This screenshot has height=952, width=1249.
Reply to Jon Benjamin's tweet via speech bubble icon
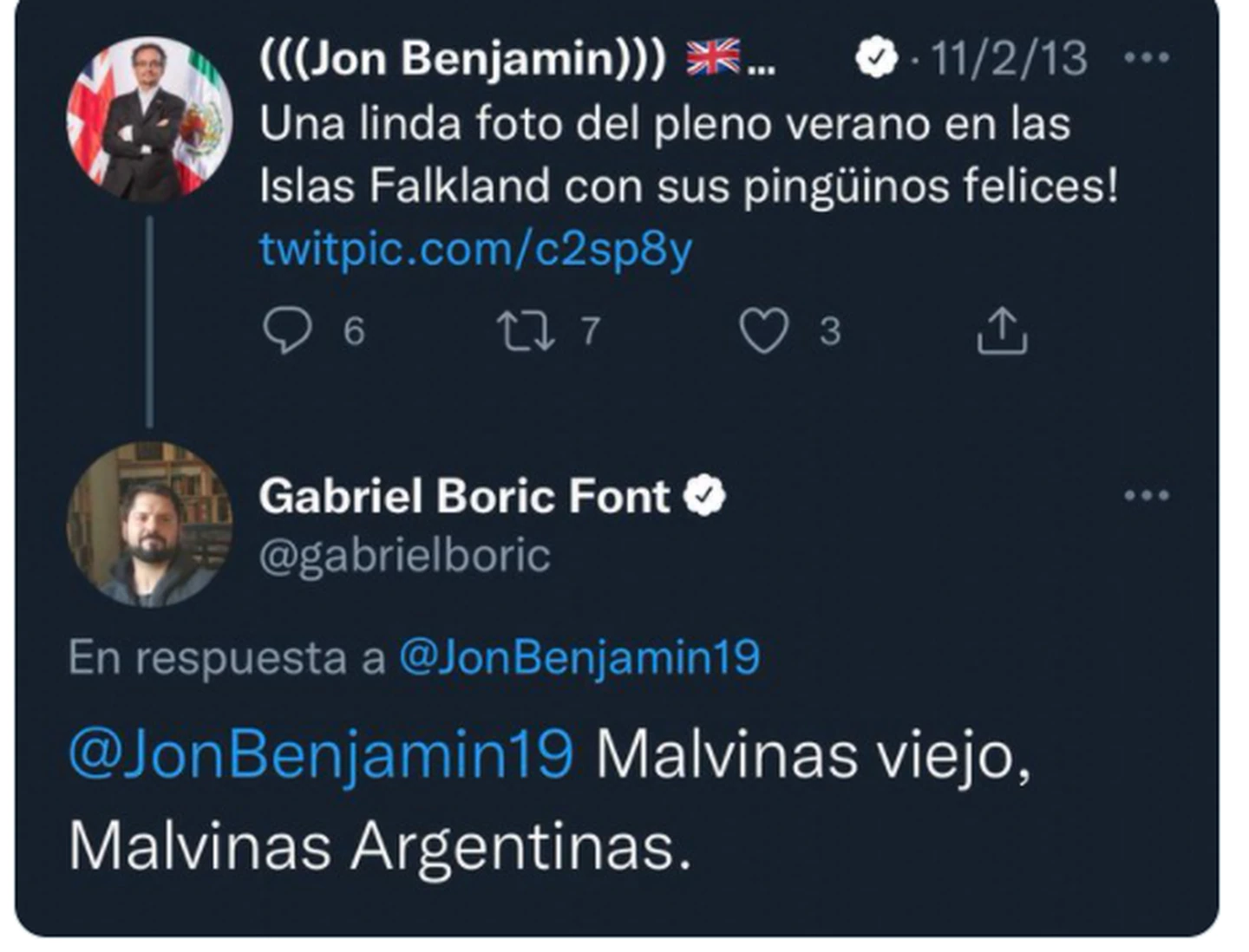(287, 330)
